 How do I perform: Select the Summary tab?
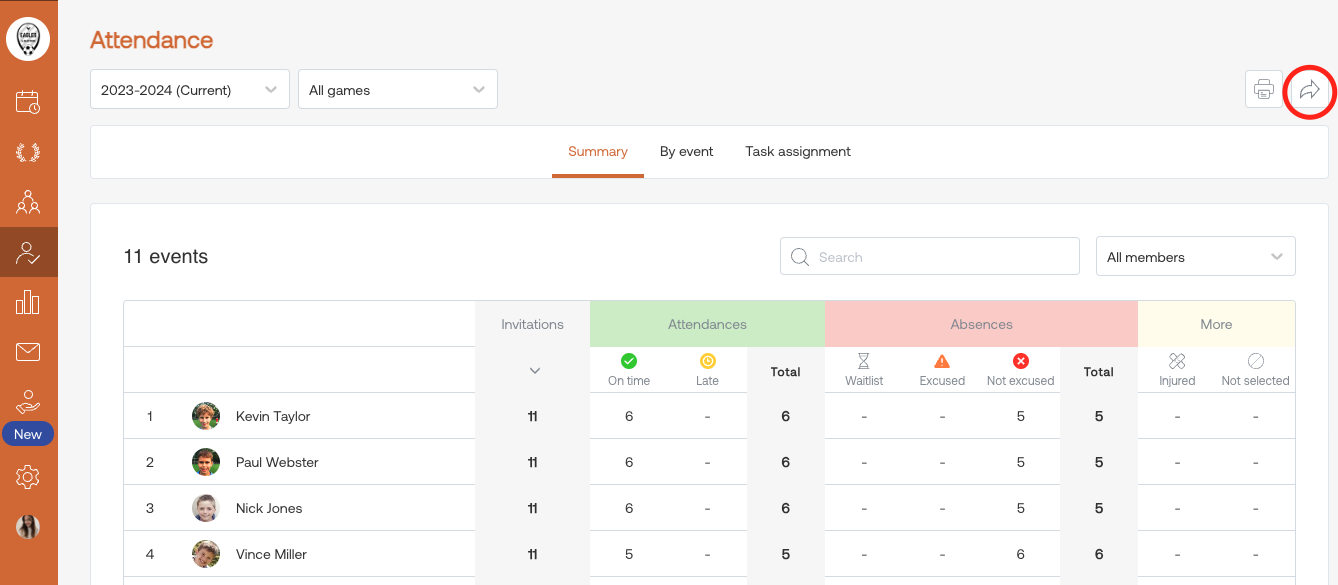pyautogui.click(x=597, y=152)
